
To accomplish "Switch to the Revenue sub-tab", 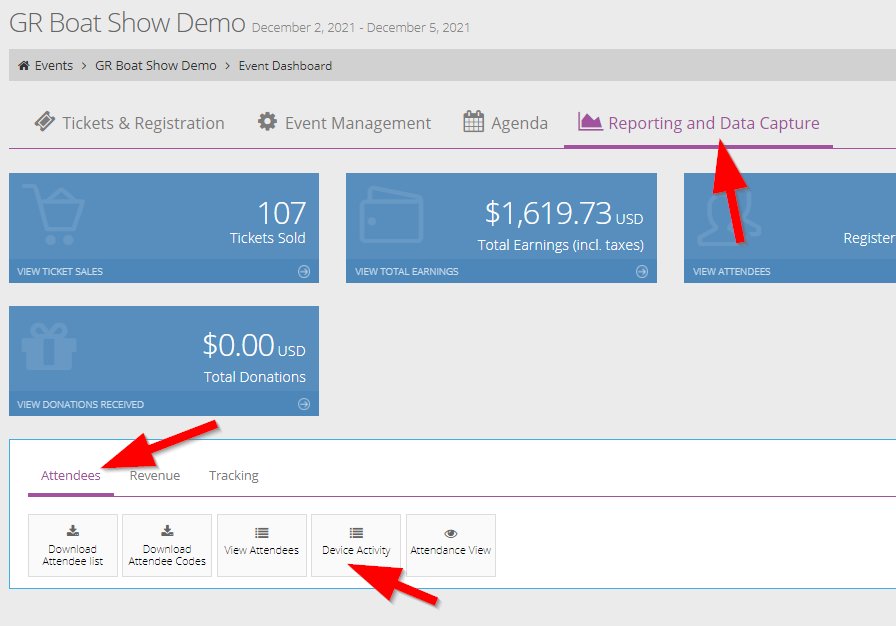I will pos(155,475).
